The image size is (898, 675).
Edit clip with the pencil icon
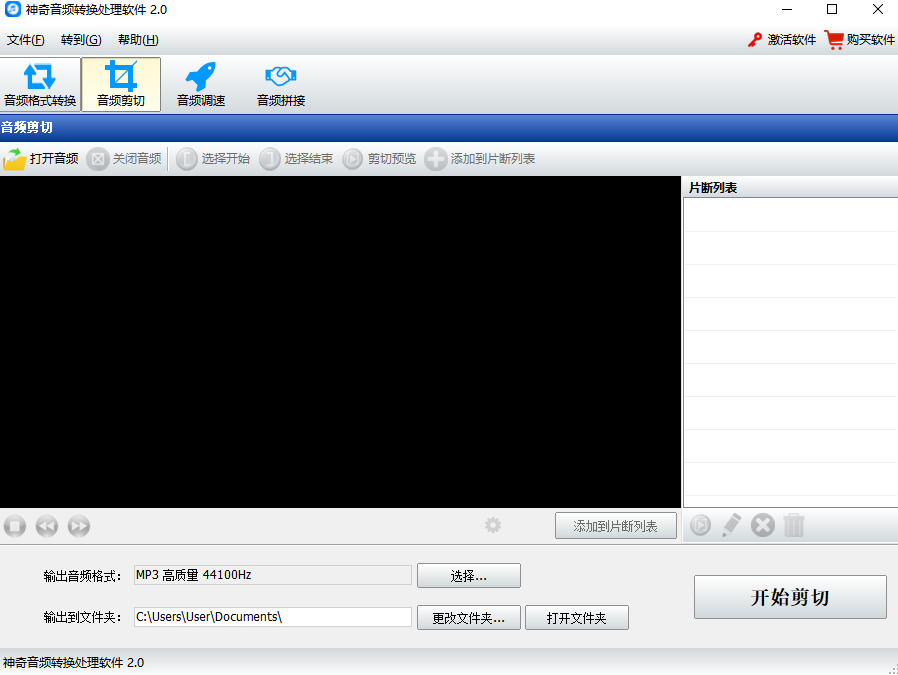tap(731, 525)
